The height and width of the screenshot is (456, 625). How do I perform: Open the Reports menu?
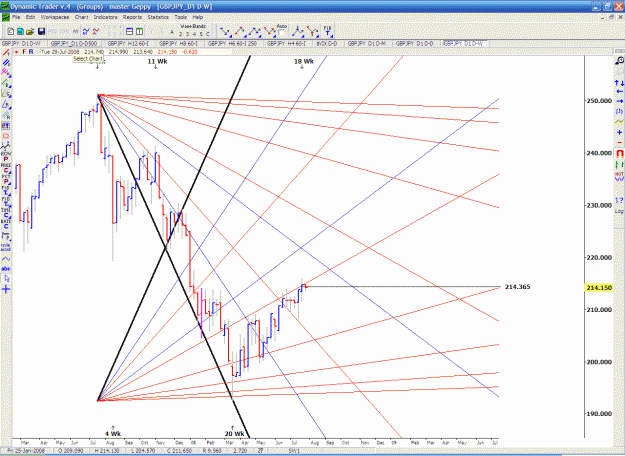[x=132, y=17]
